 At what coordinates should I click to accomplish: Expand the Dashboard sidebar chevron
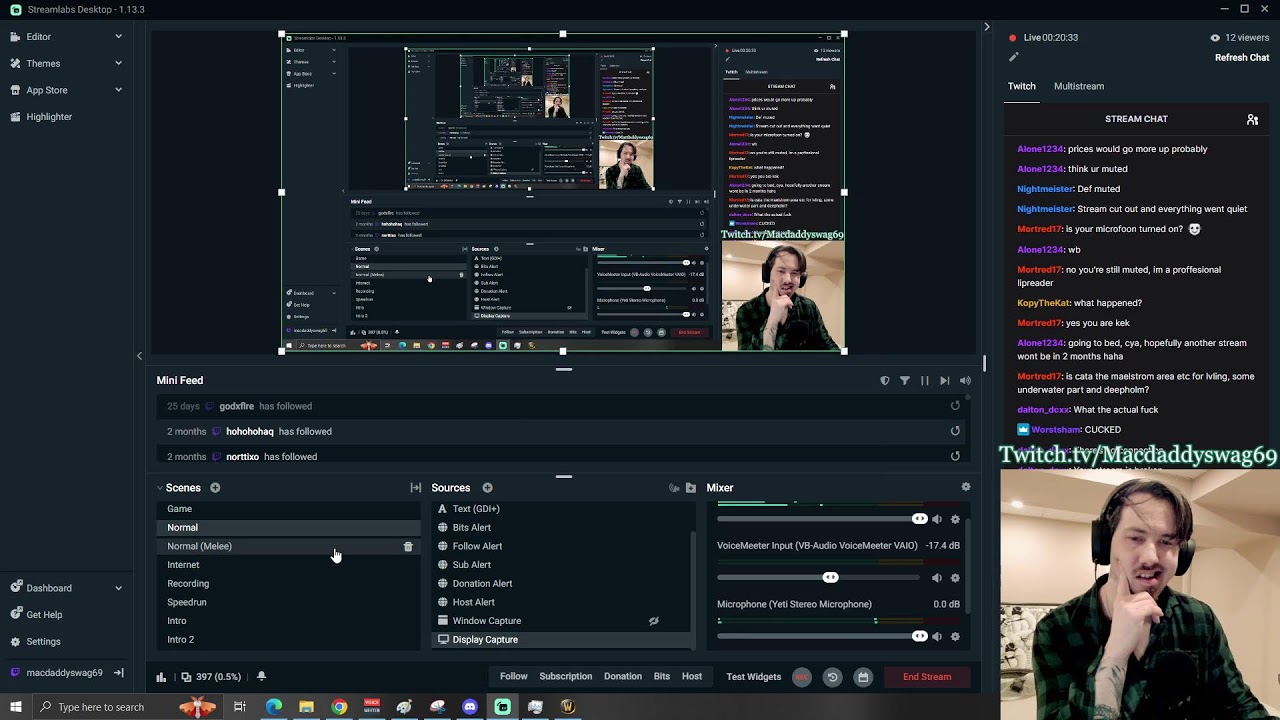tap(118, 588)
